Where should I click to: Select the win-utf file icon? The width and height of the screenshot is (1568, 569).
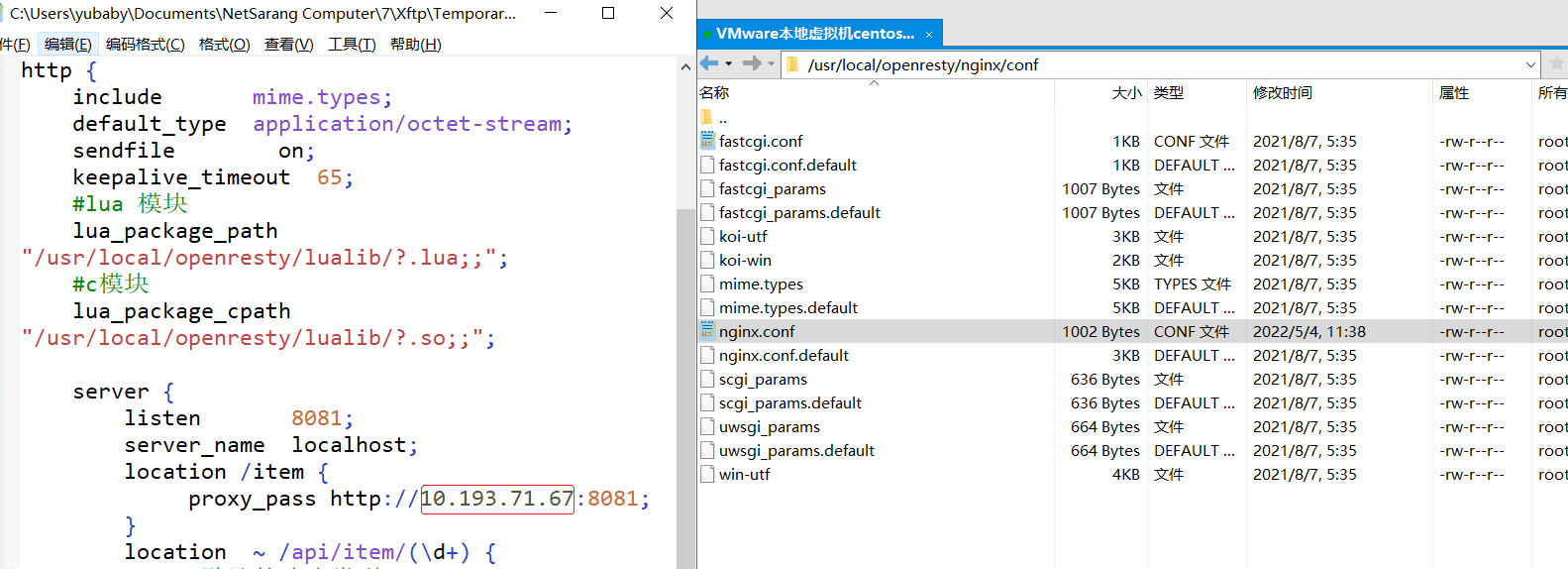coord(707,474)
